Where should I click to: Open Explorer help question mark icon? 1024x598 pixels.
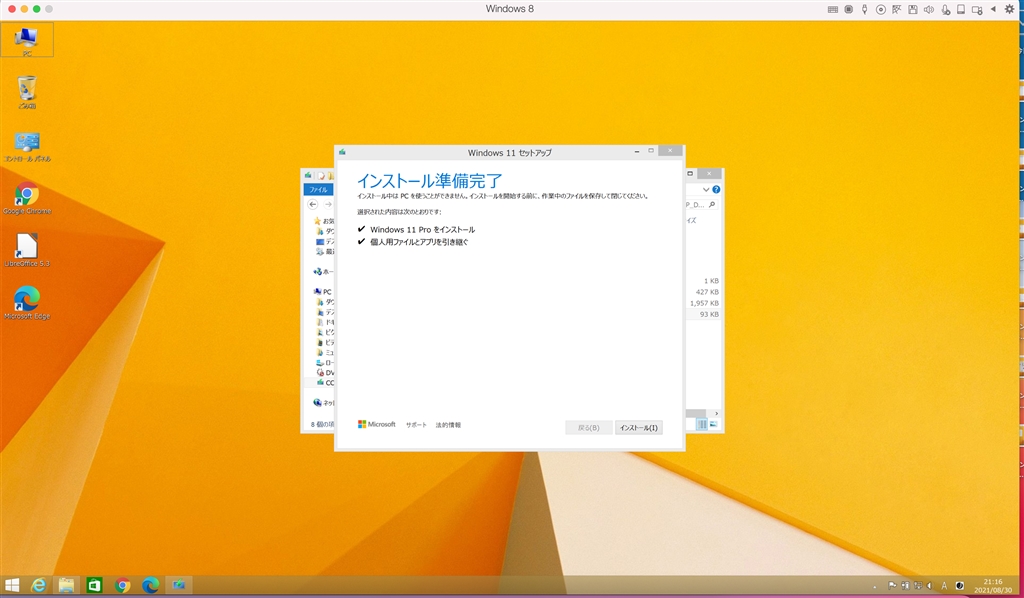(716, 189)
